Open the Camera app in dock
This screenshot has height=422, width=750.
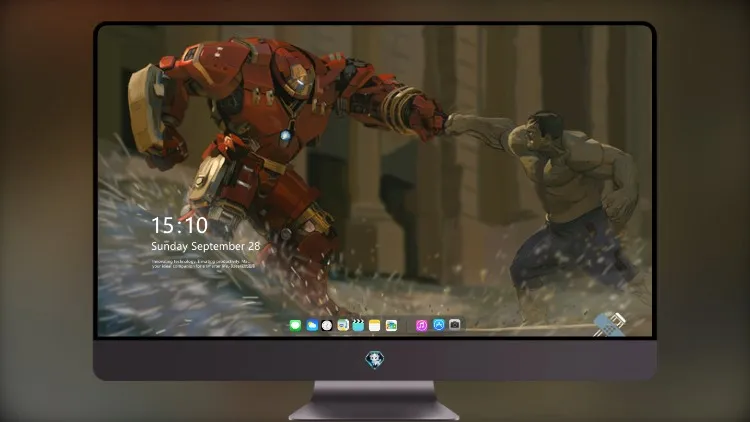[x=455, y=324]
